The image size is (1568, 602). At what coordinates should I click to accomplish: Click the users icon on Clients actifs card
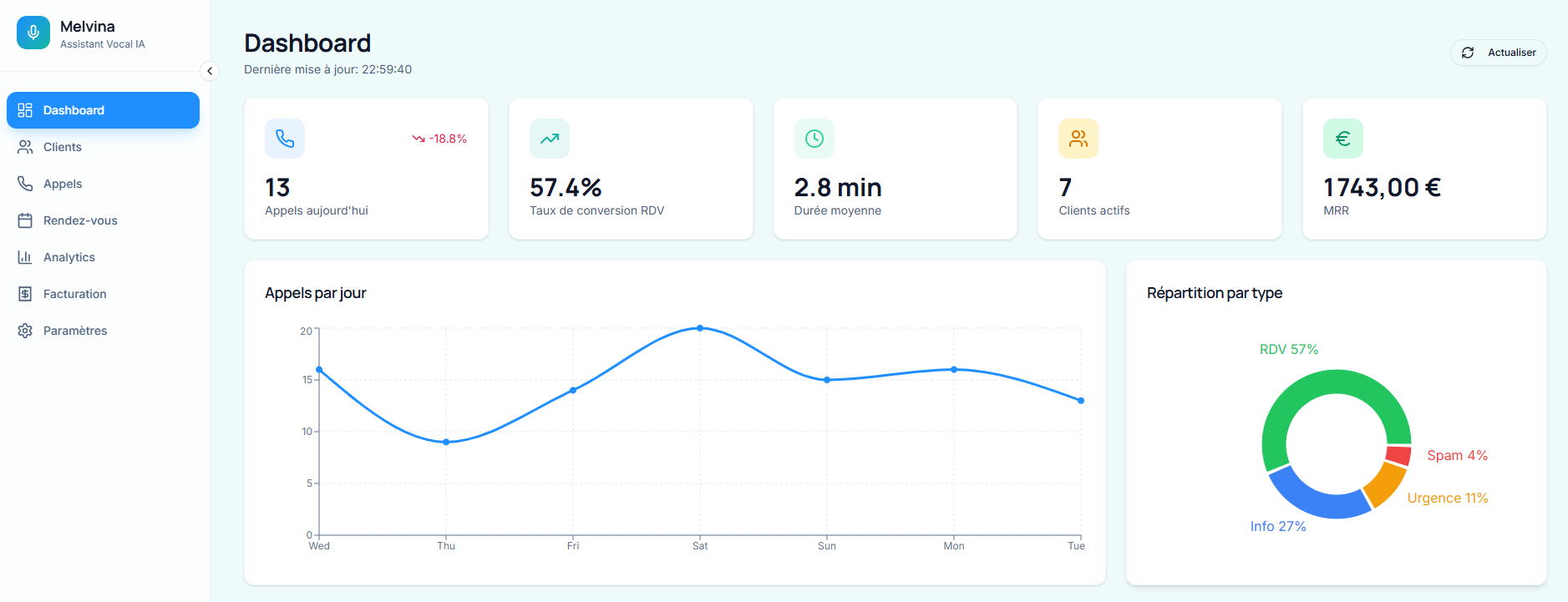tap(1078, 139)
